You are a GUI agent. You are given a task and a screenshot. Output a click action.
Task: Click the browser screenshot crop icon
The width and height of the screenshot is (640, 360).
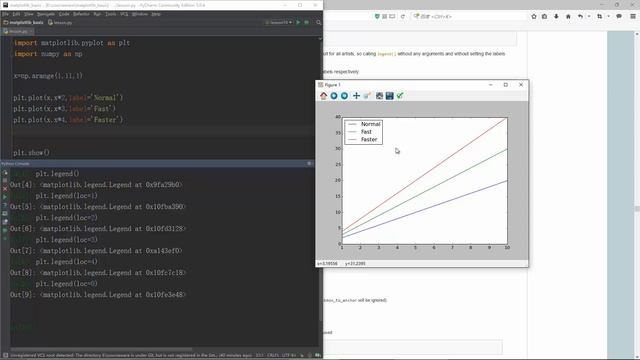(x=600, y=16)
